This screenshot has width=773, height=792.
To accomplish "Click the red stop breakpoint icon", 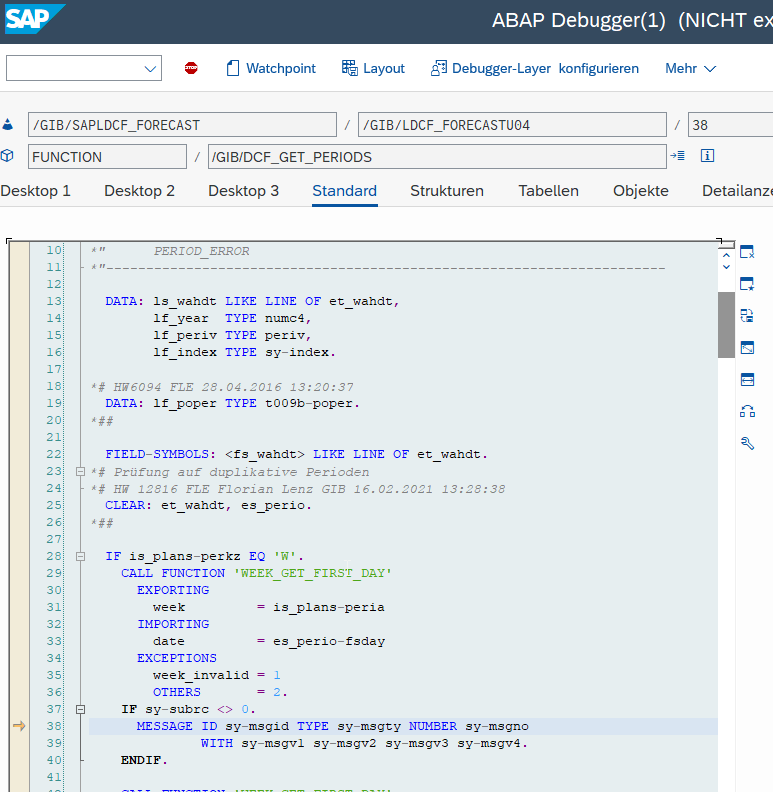I will [x=191, y=68].
